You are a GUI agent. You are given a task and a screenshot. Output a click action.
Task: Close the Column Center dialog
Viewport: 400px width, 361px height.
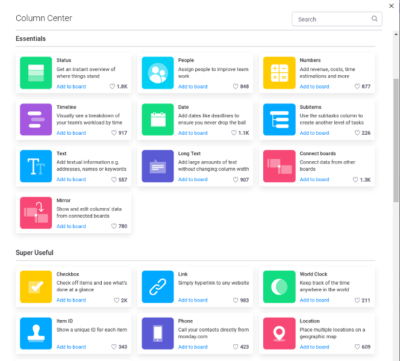coord(391,6)
